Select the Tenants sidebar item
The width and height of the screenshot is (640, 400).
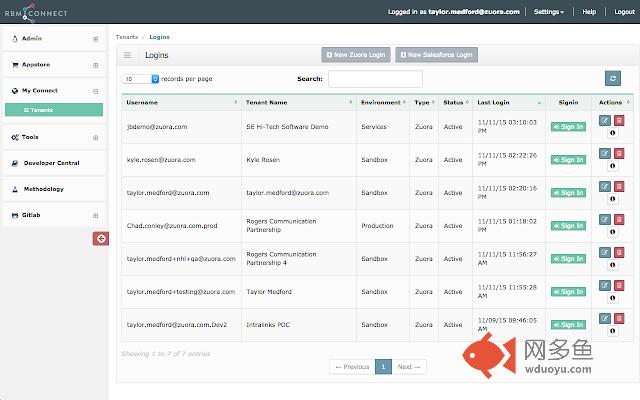pyautogui.click(x=54, y=110)
